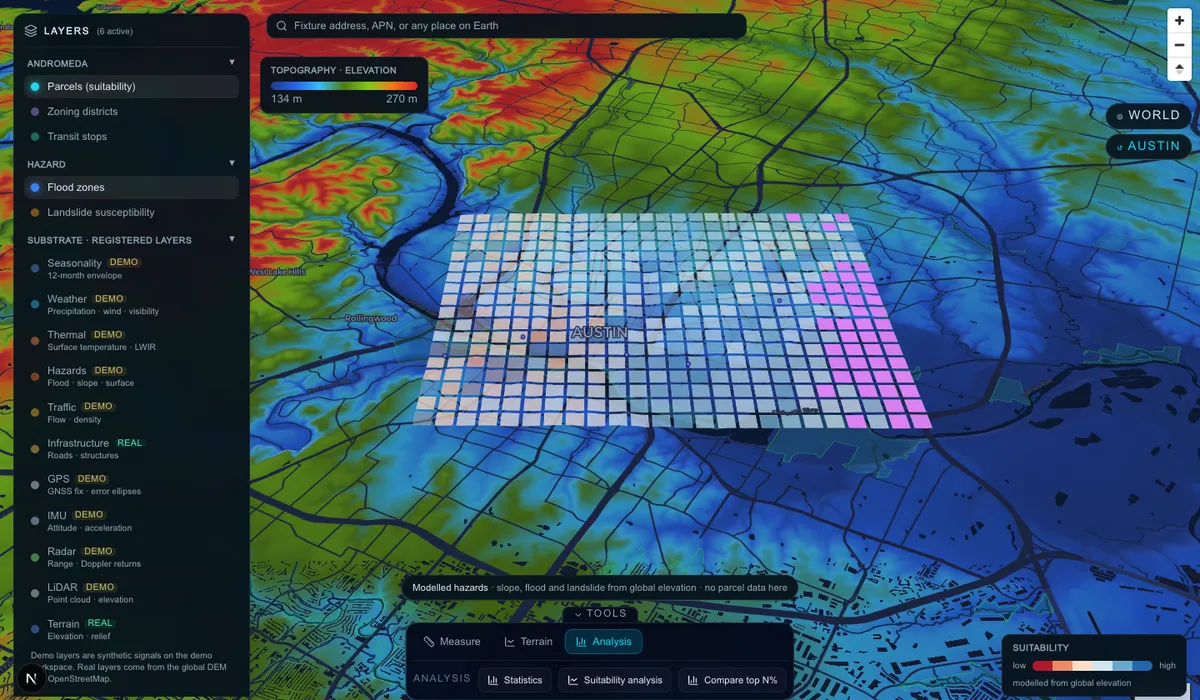This screenshot has height=700, width=1200.
Task: Click the topography elevation gradient bar
Action: click(x=344, y=86)
